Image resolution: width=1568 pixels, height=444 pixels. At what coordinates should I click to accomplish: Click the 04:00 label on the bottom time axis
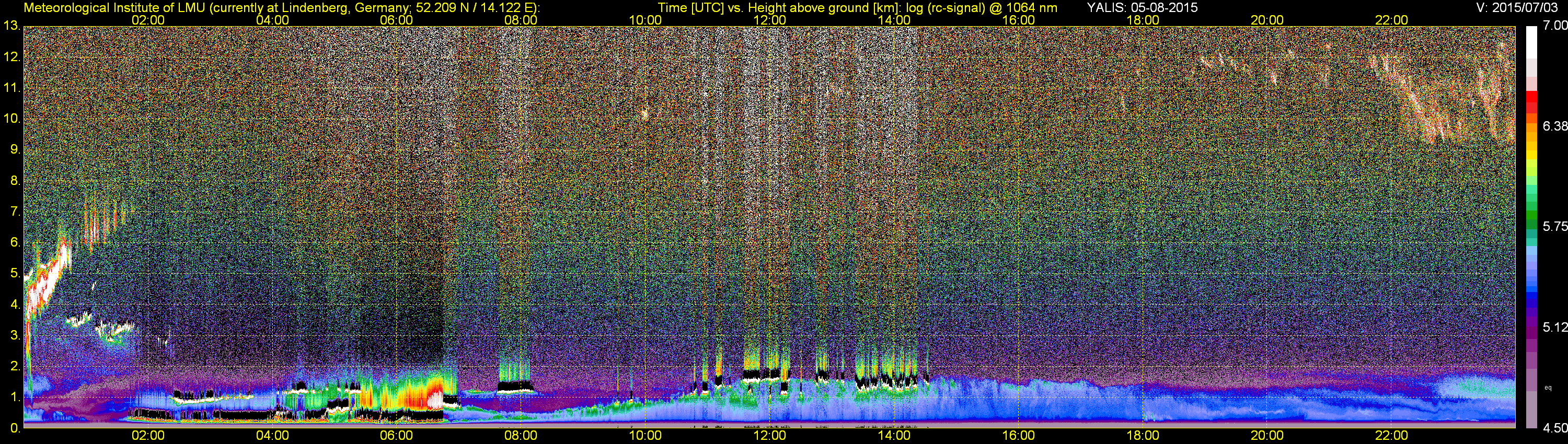[272, 436]
